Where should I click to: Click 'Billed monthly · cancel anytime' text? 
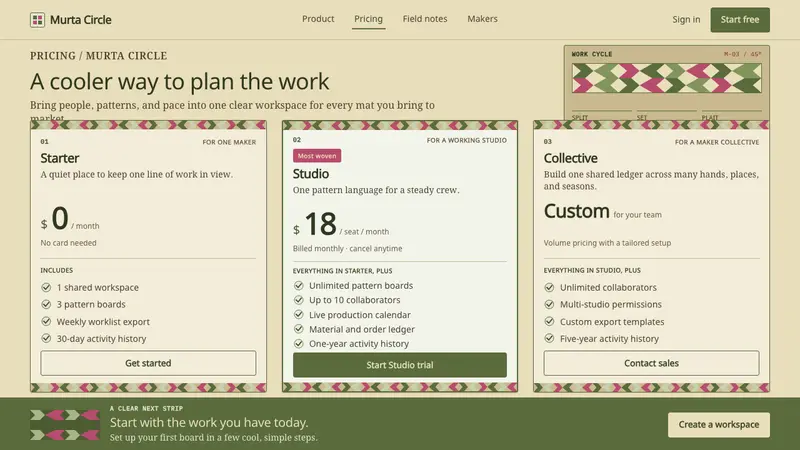point(347,248)
